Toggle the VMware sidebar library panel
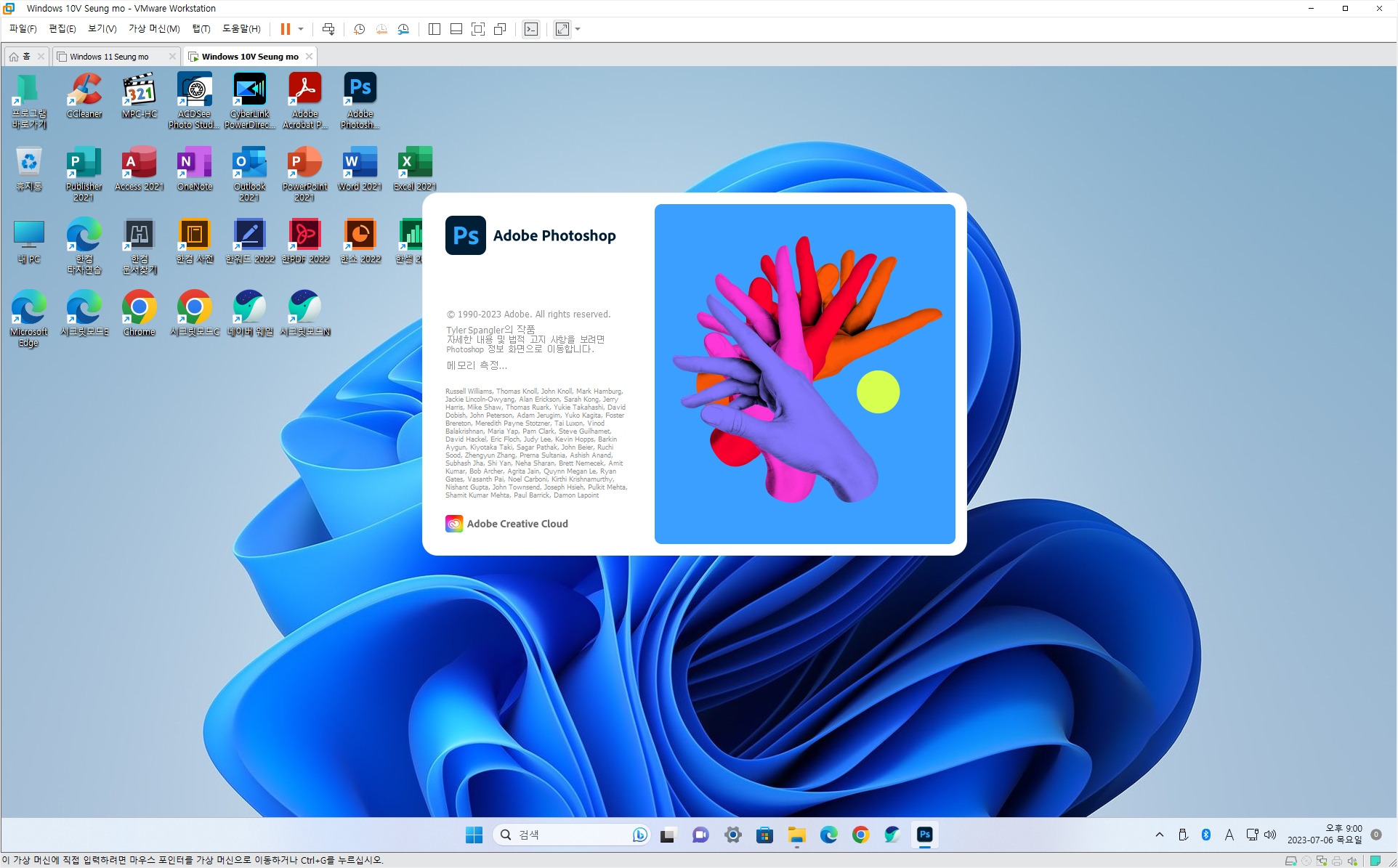The height and width of the screenshot is (868, 1398). pos(435,29)
